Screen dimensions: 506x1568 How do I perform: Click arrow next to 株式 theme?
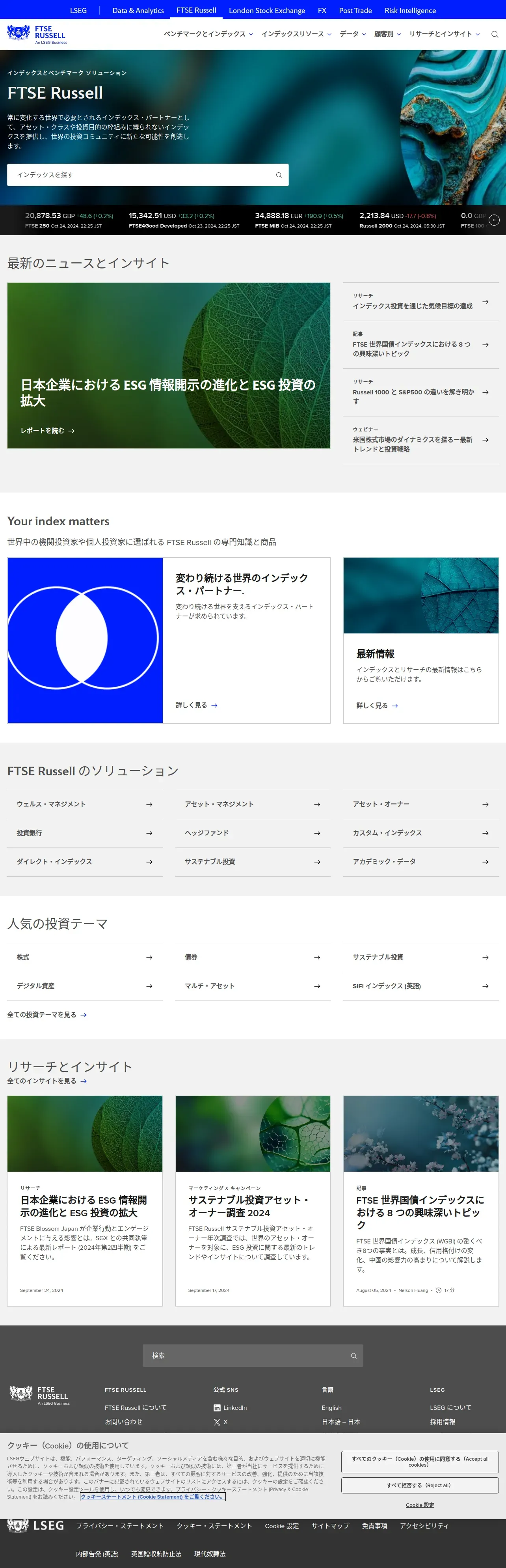[149, 957]
